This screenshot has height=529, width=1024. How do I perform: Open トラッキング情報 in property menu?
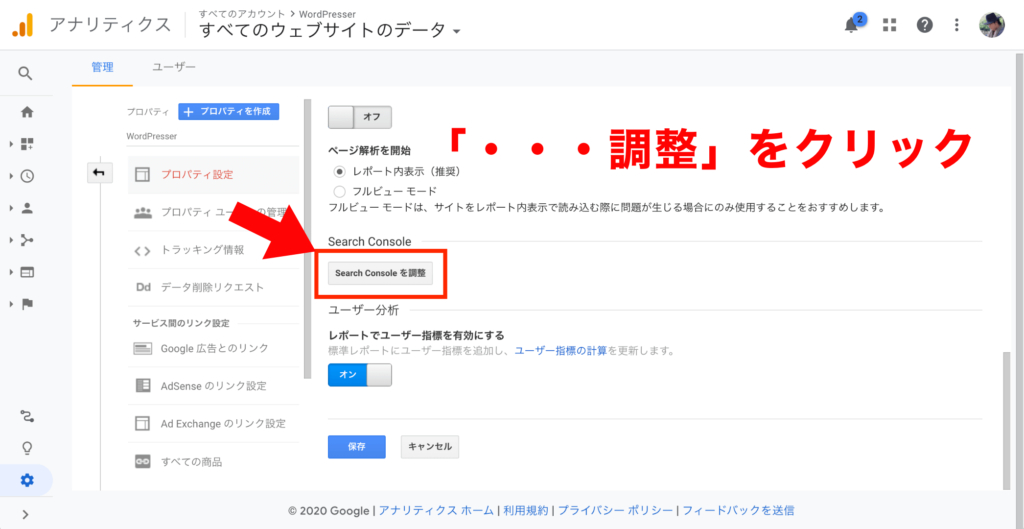202,250
